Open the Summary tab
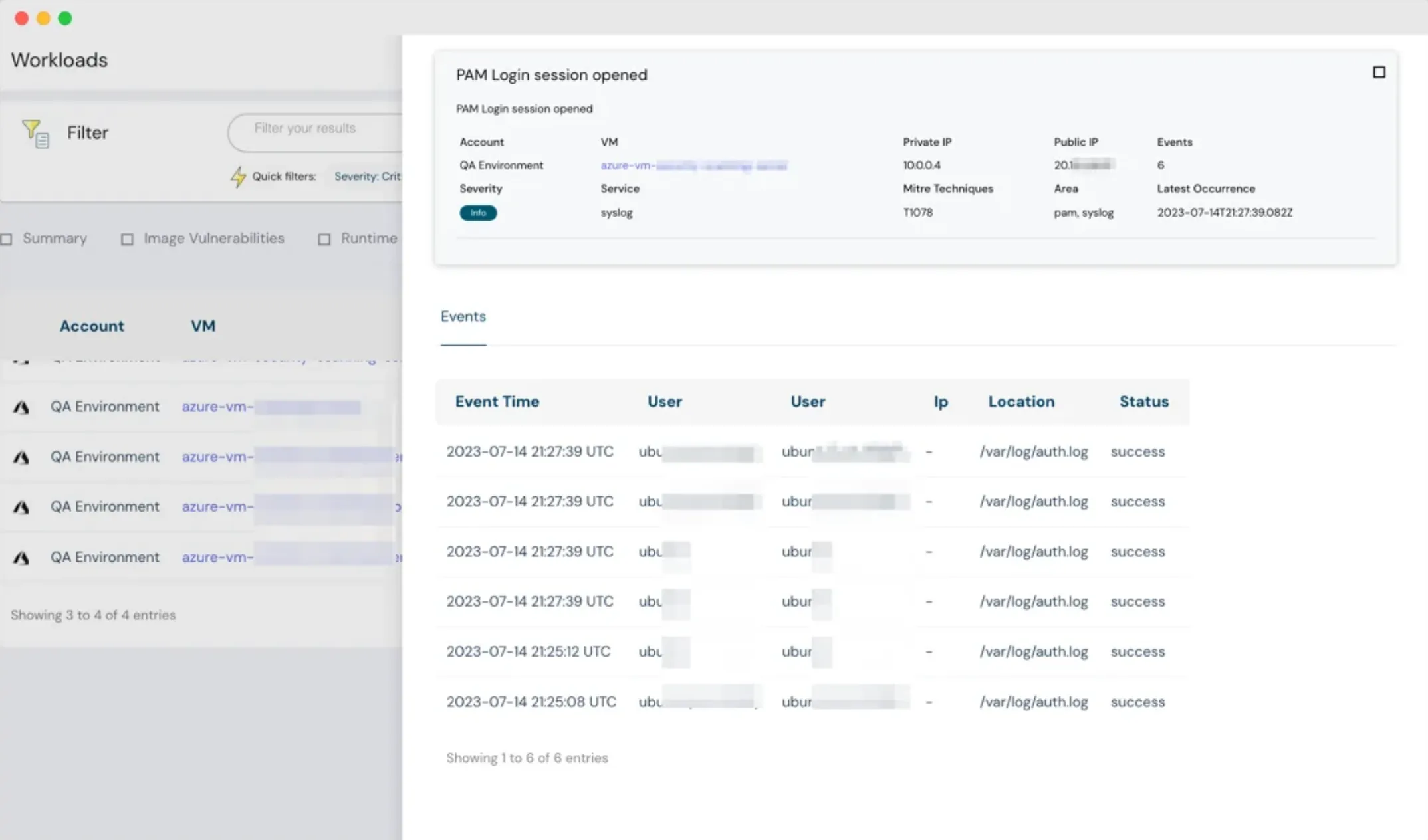The image size is (1428, 840). [55, 239]
